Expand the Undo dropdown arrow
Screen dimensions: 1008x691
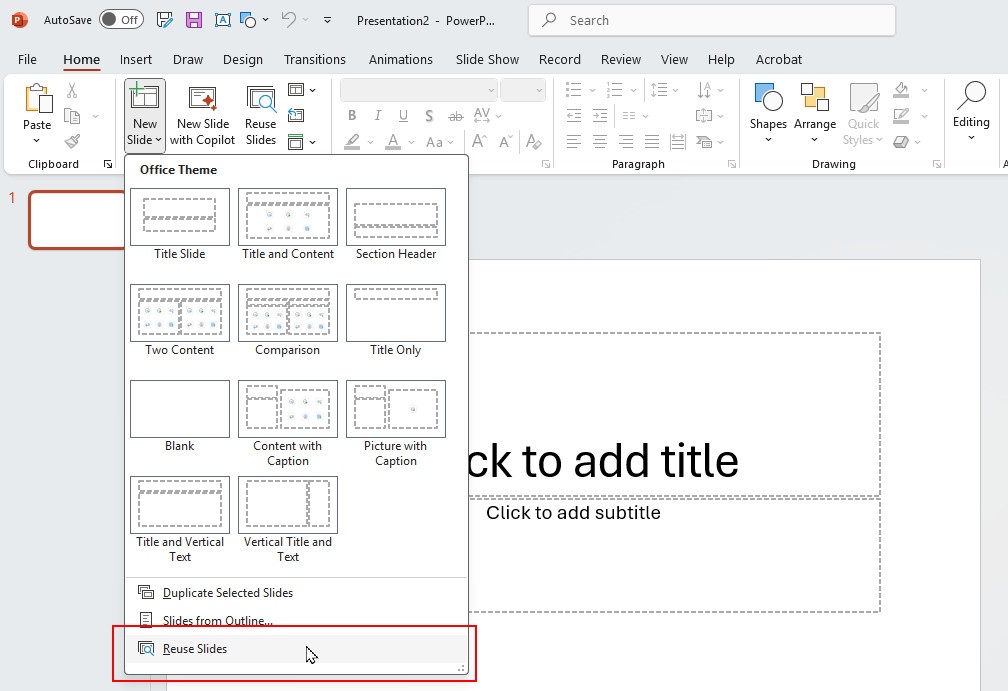click(307, 19)
